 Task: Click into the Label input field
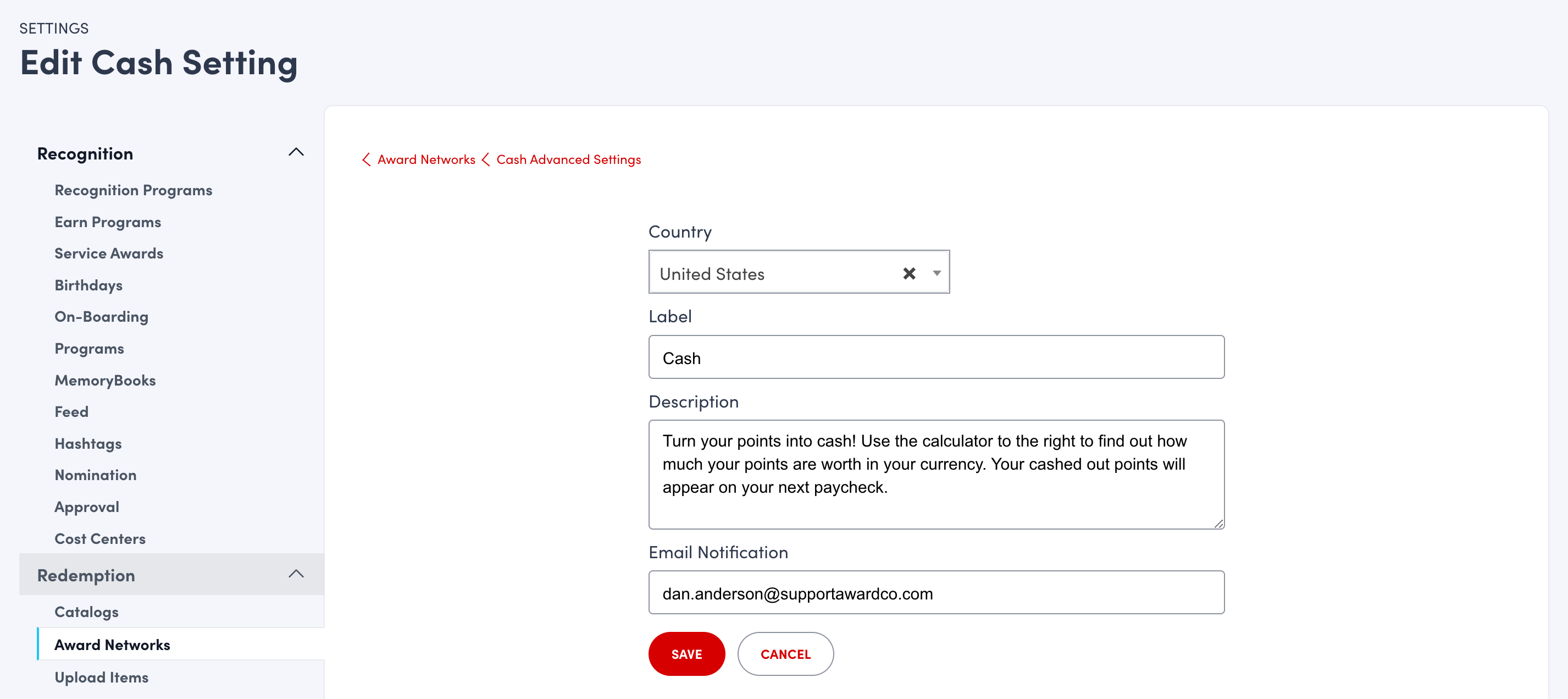pos(935,357)
